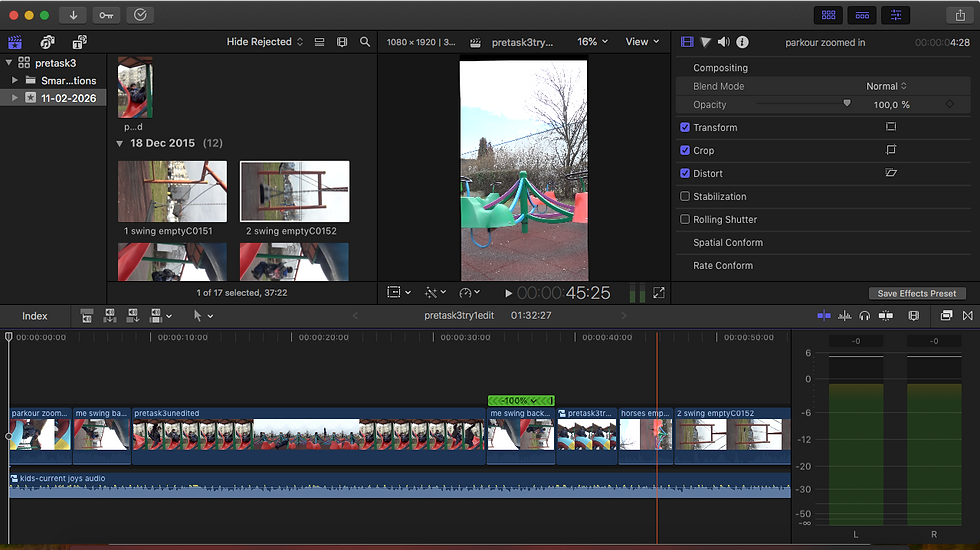Enable the Rolling Shutter checkbox
The image size is (980, 550).
click(685, 220)
